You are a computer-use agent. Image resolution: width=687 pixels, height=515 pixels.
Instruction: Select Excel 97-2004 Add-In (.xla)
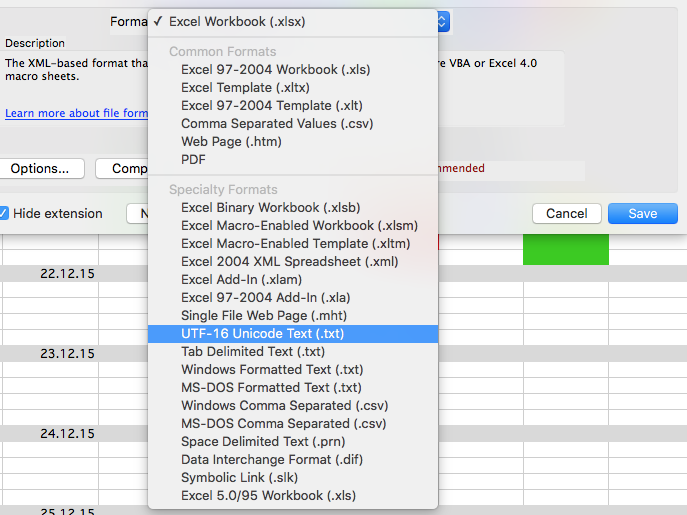pos(293,298)
